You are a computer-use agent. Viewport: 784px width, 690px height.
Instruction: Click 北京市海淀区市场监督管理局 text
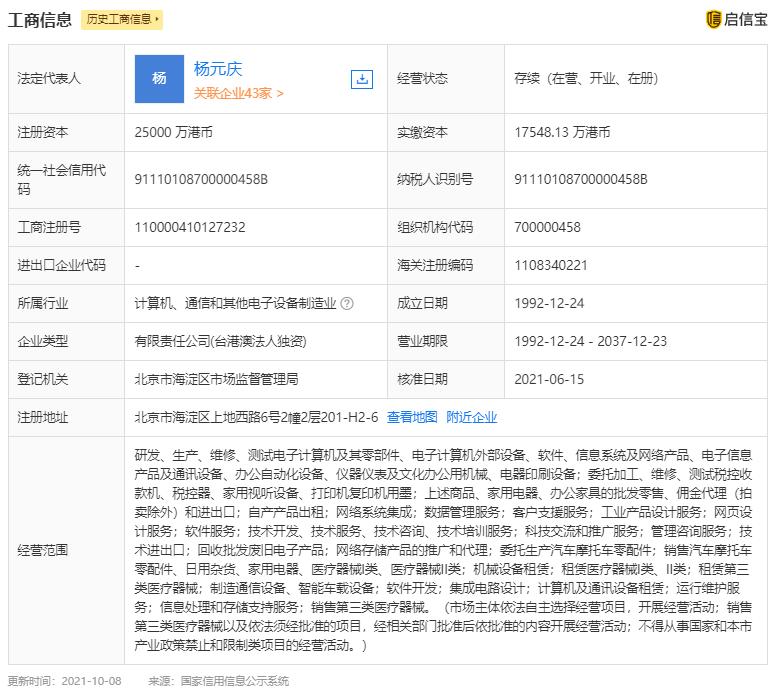pyautogui.click(x=216, y=379)
